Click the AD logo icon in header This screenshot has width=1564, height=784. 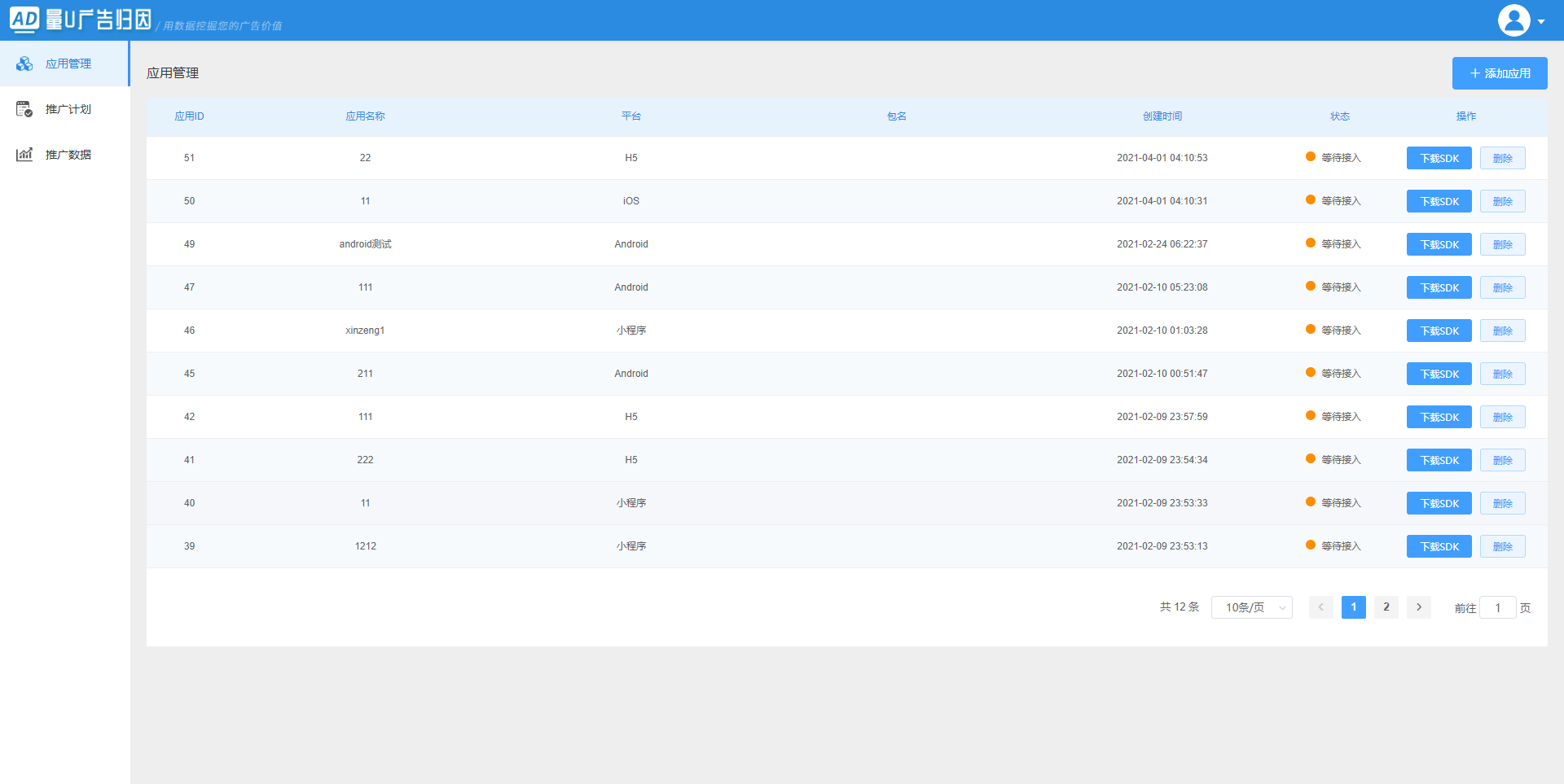pyautogui.click(x=24, y=20)
